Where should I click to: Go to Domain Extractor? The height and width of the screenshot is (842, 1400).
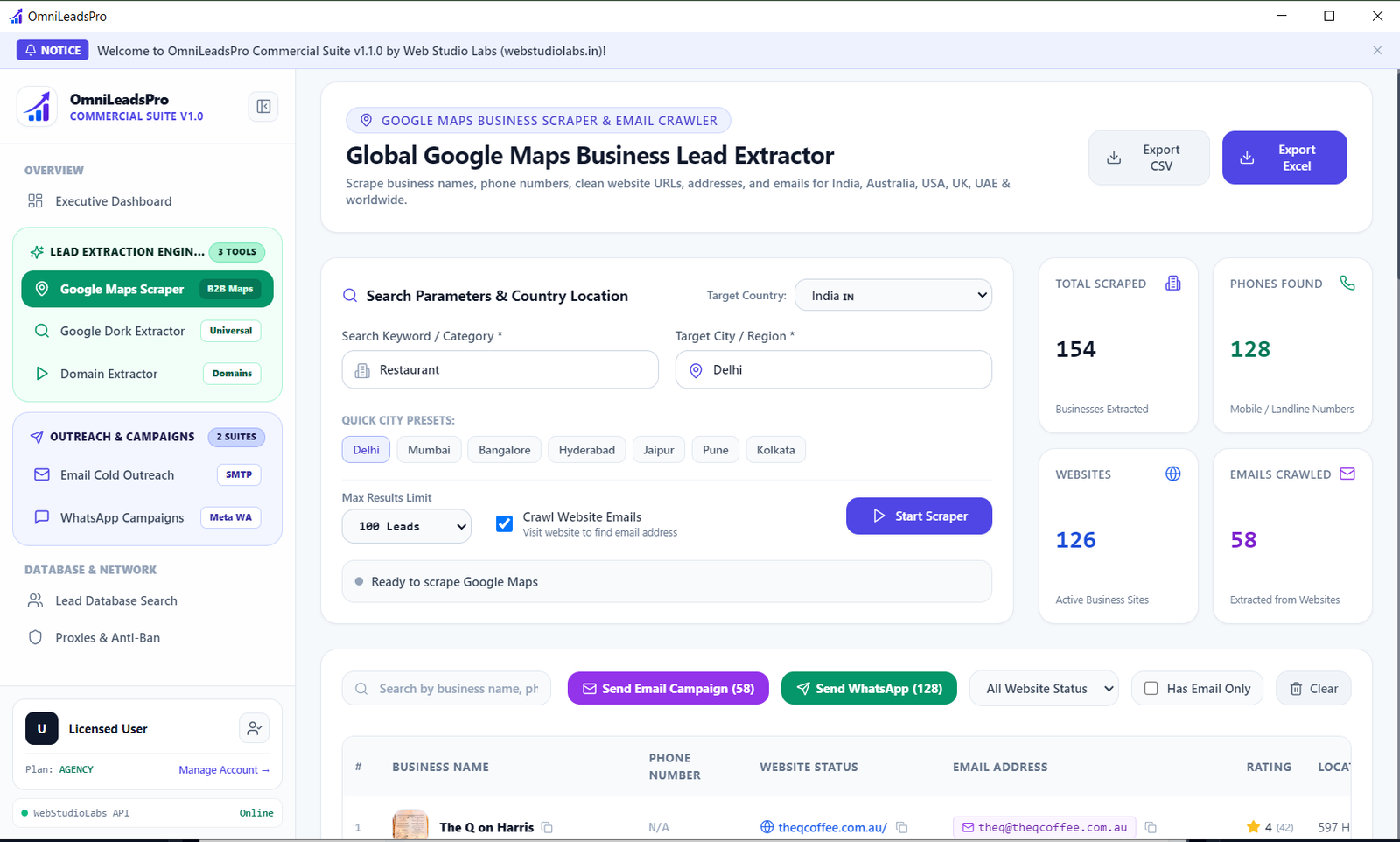coord(147,374)
